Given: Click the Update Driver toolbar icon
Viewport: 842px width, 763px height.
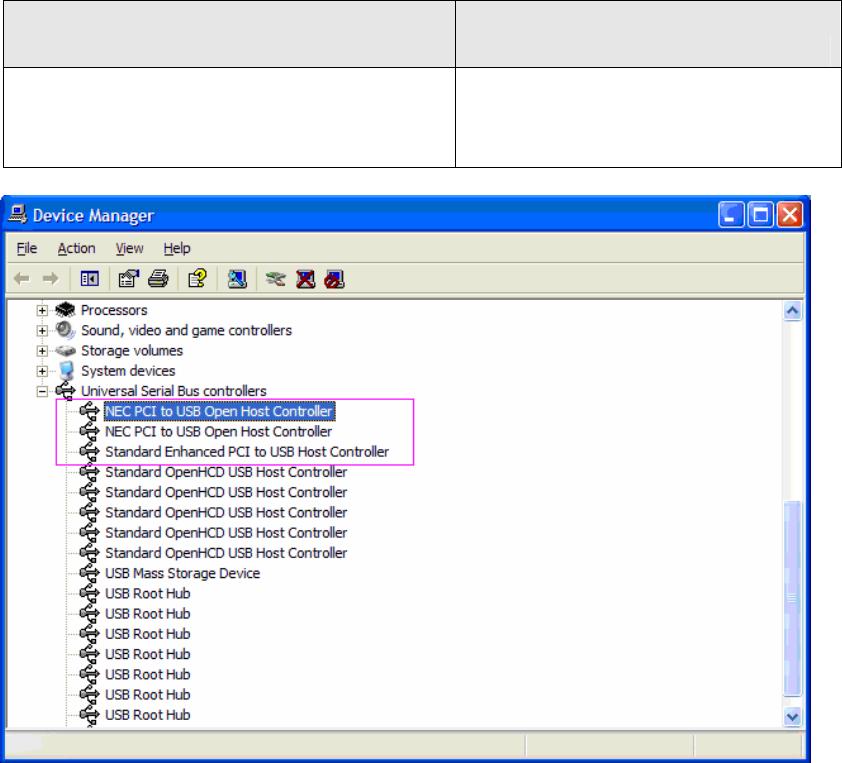Looking at the screenshot, I should [275, 279].
